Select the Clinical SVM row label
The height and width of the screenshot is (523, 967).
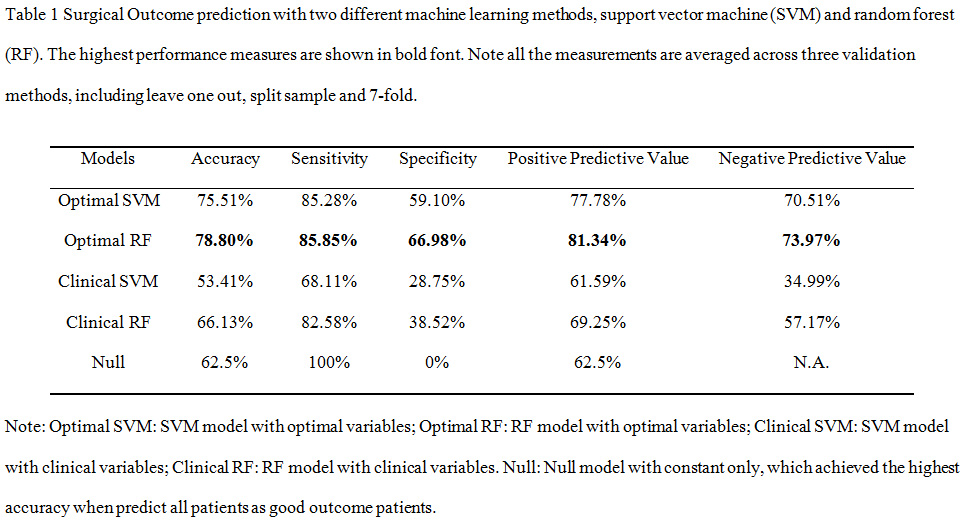point(108,281)
